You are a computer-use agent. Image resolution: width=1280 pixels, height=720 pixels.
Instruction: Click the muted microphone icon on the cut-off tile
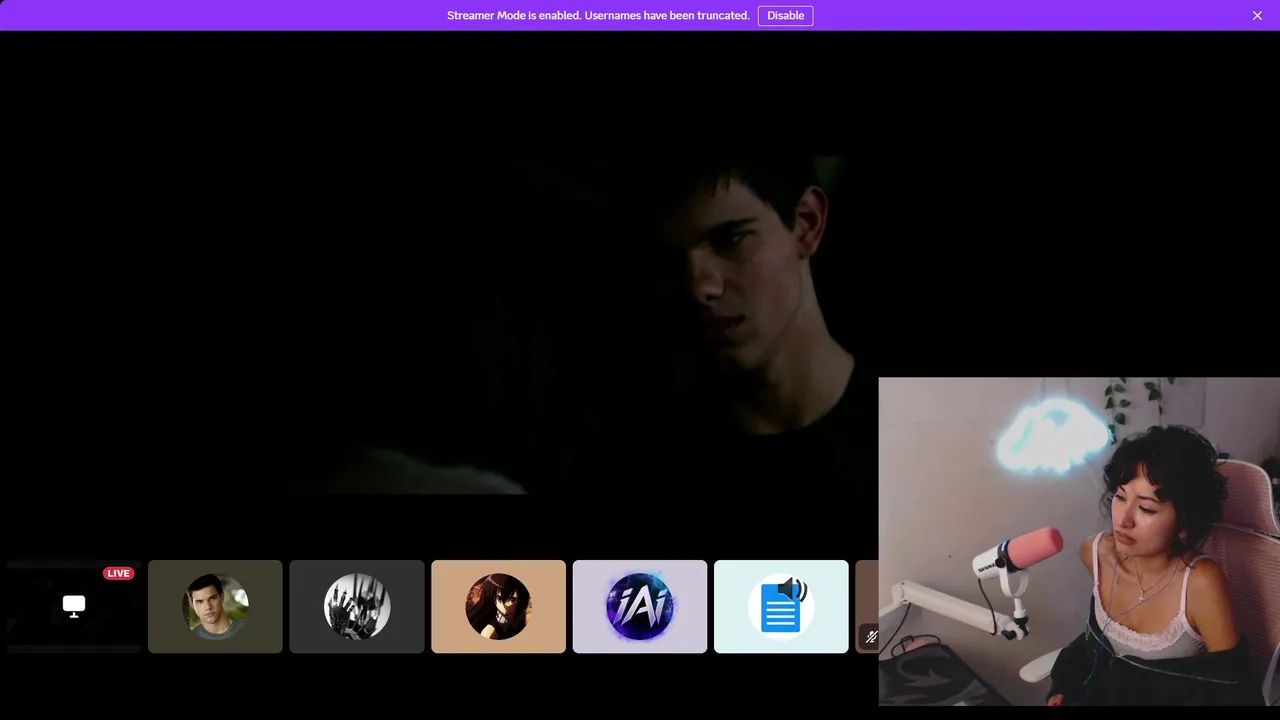pyautogui.click(x=870, y=636)
